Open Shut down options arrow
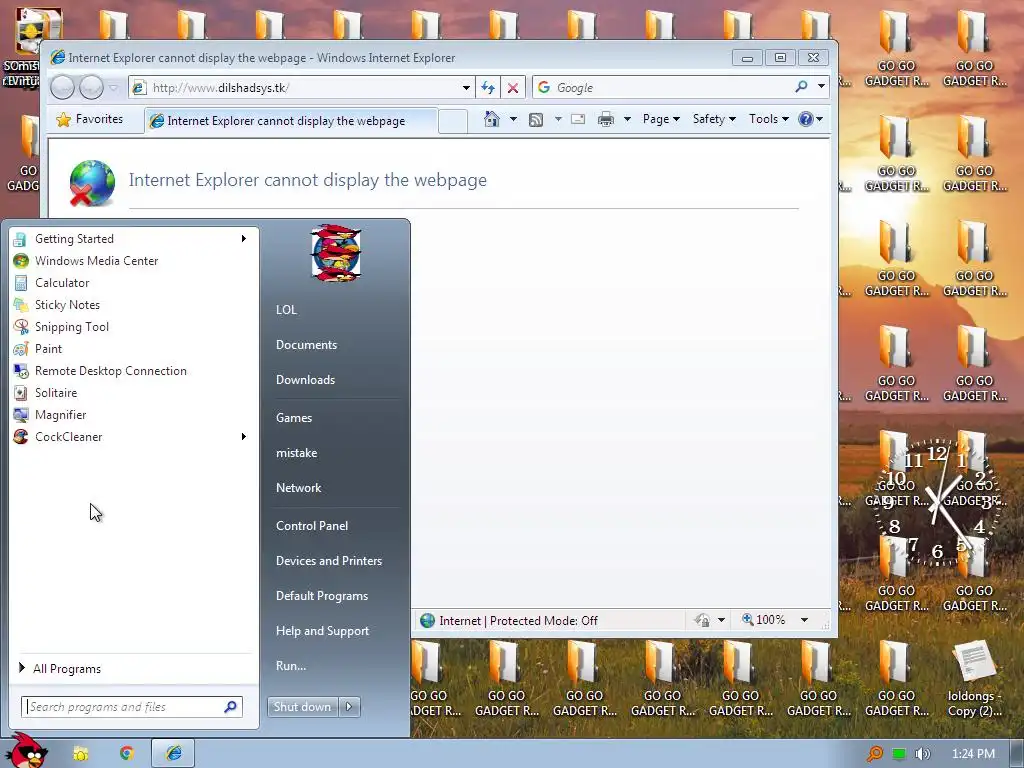This screenshot has height=768, width=1024. (349, 707)
